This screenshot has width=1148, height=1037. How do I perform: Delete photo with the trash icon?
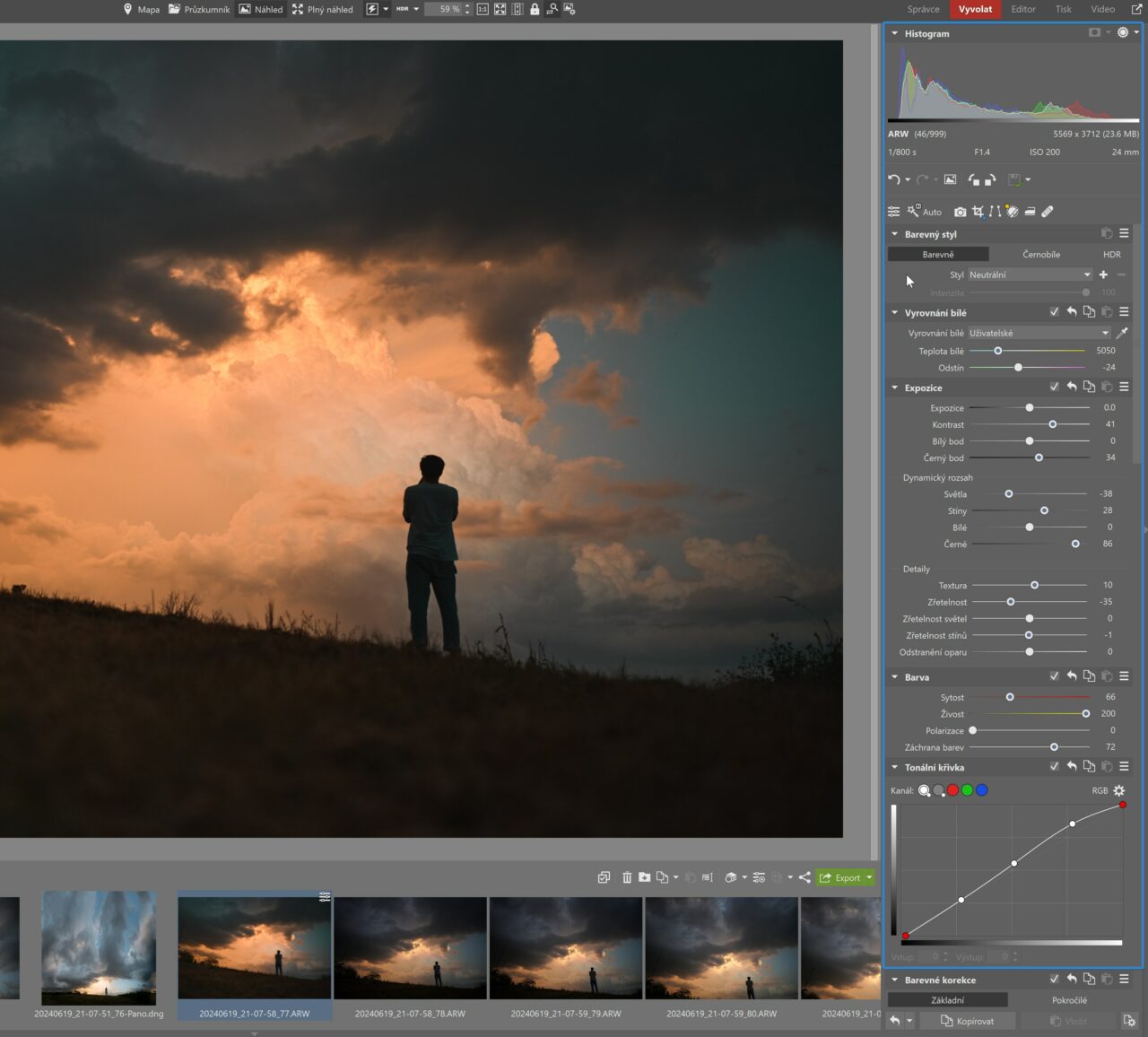pyautogui.click(x=627, y=877)
